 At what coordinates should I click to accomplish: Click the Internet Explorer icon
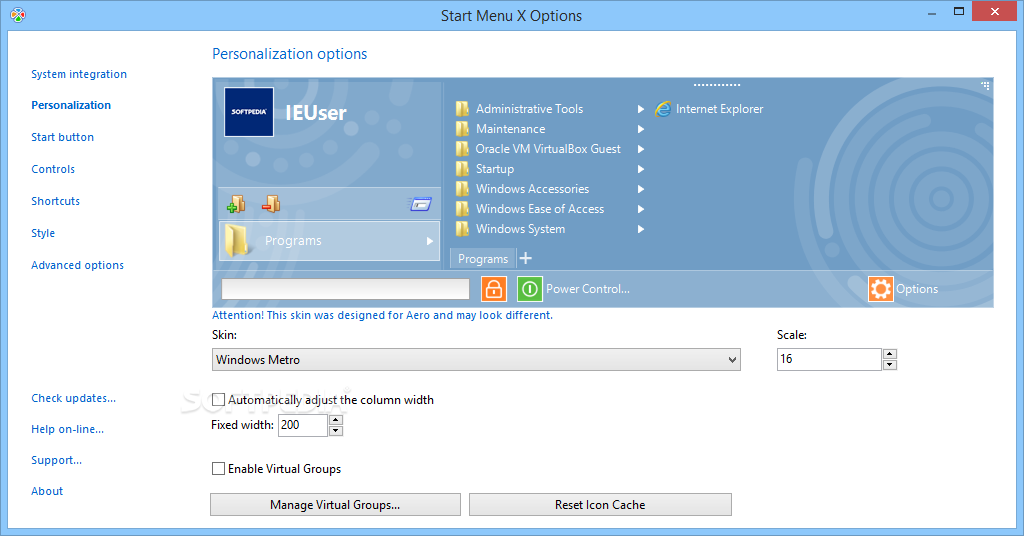pyautogui.click(x=663, y=109)
